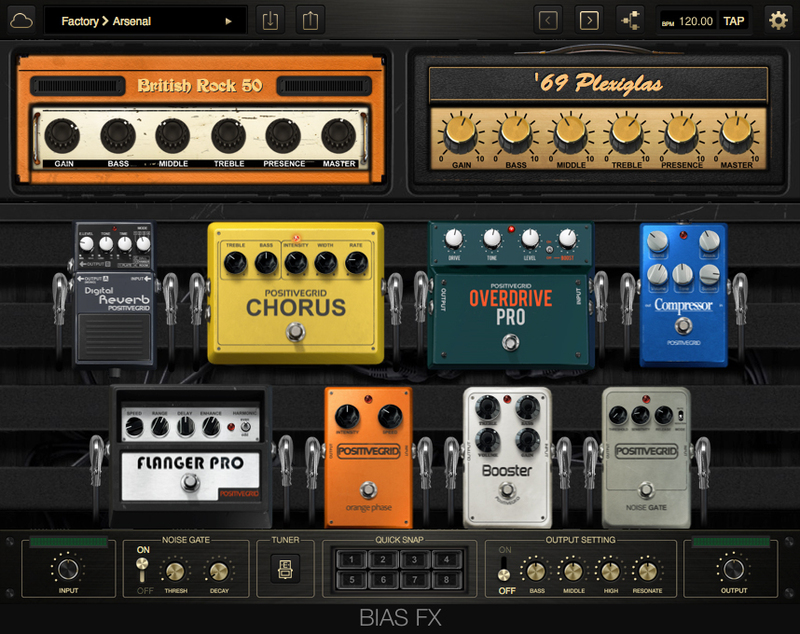Select the '69 Plexiglas amp
Screen dimensions: 800x634
coord(598,119)
